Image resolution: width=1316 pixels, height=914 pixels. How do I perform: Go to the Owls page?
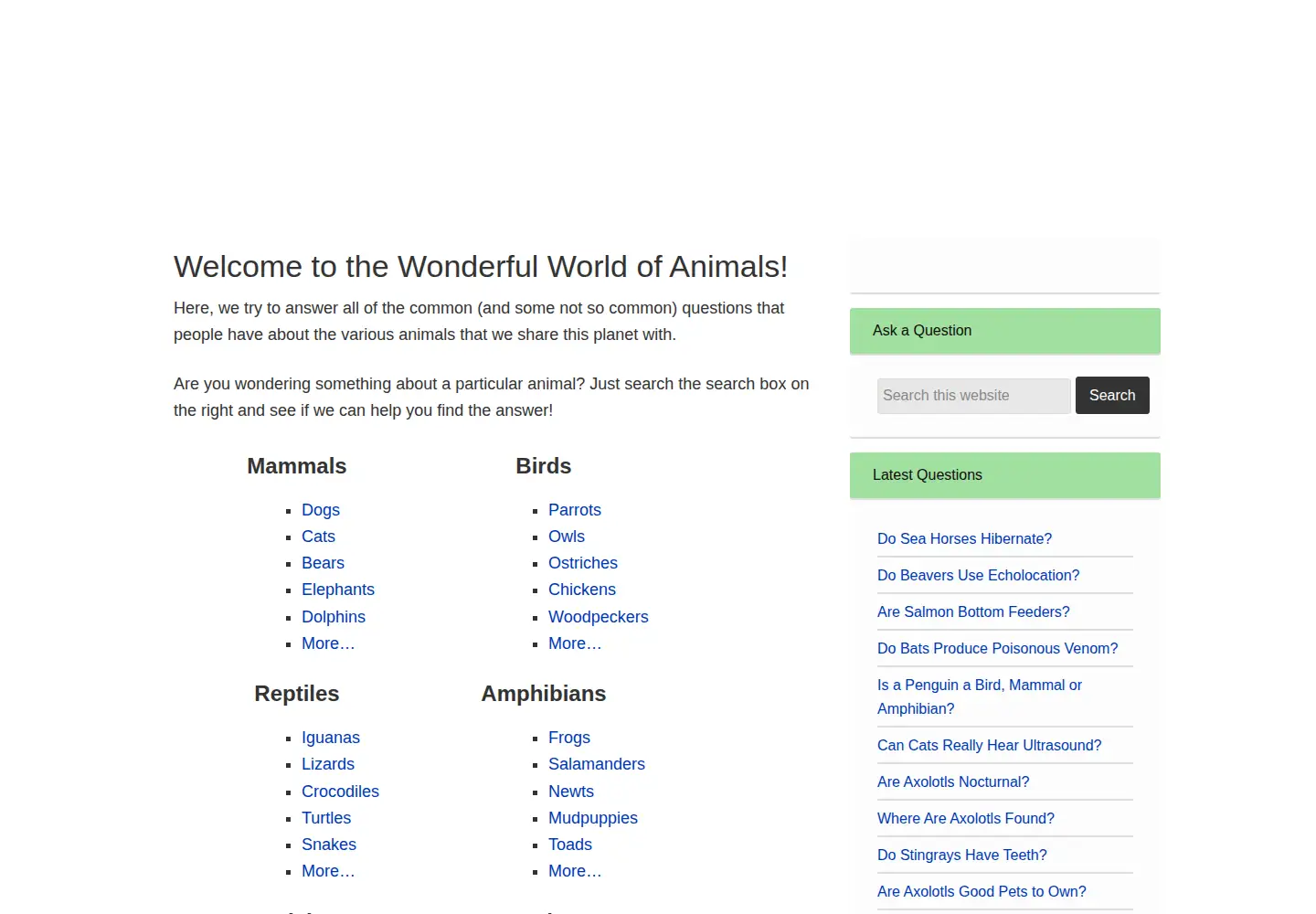(567, 537)
